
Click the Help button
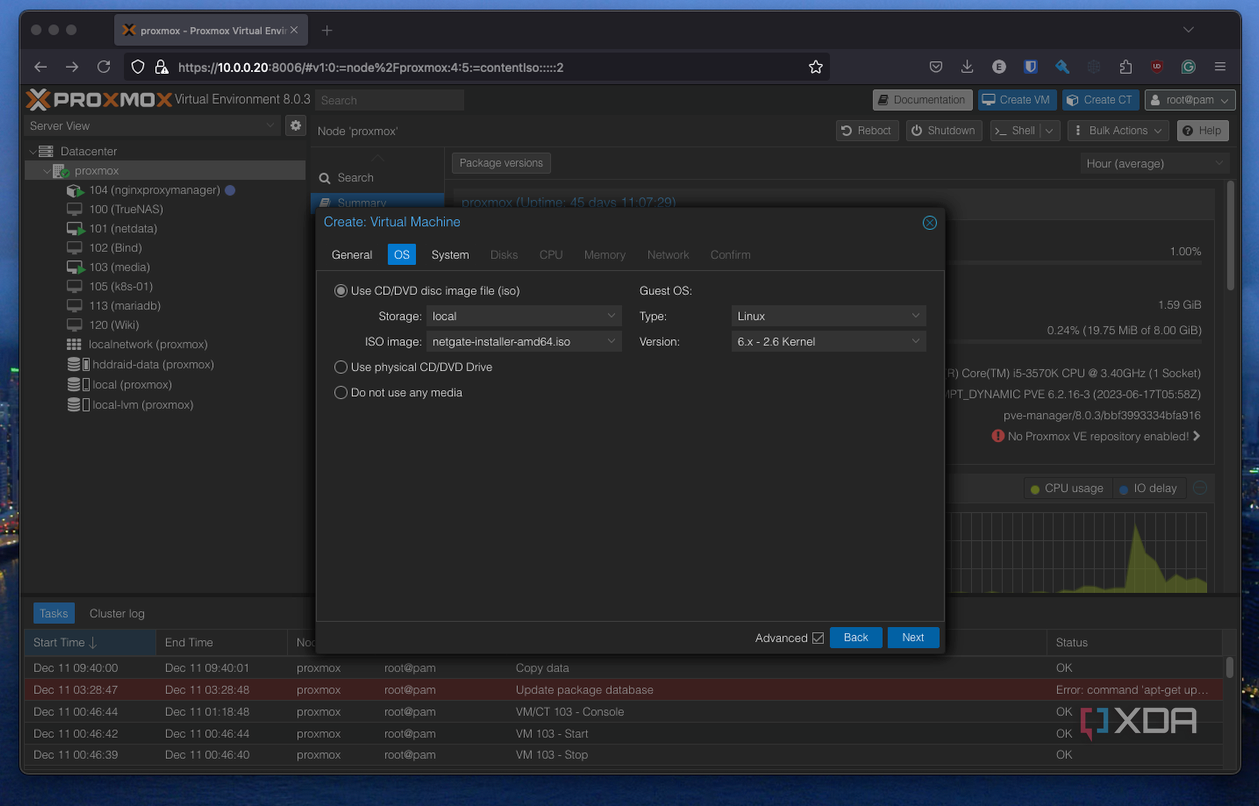pyautogui.click(x=1202, y=130)
